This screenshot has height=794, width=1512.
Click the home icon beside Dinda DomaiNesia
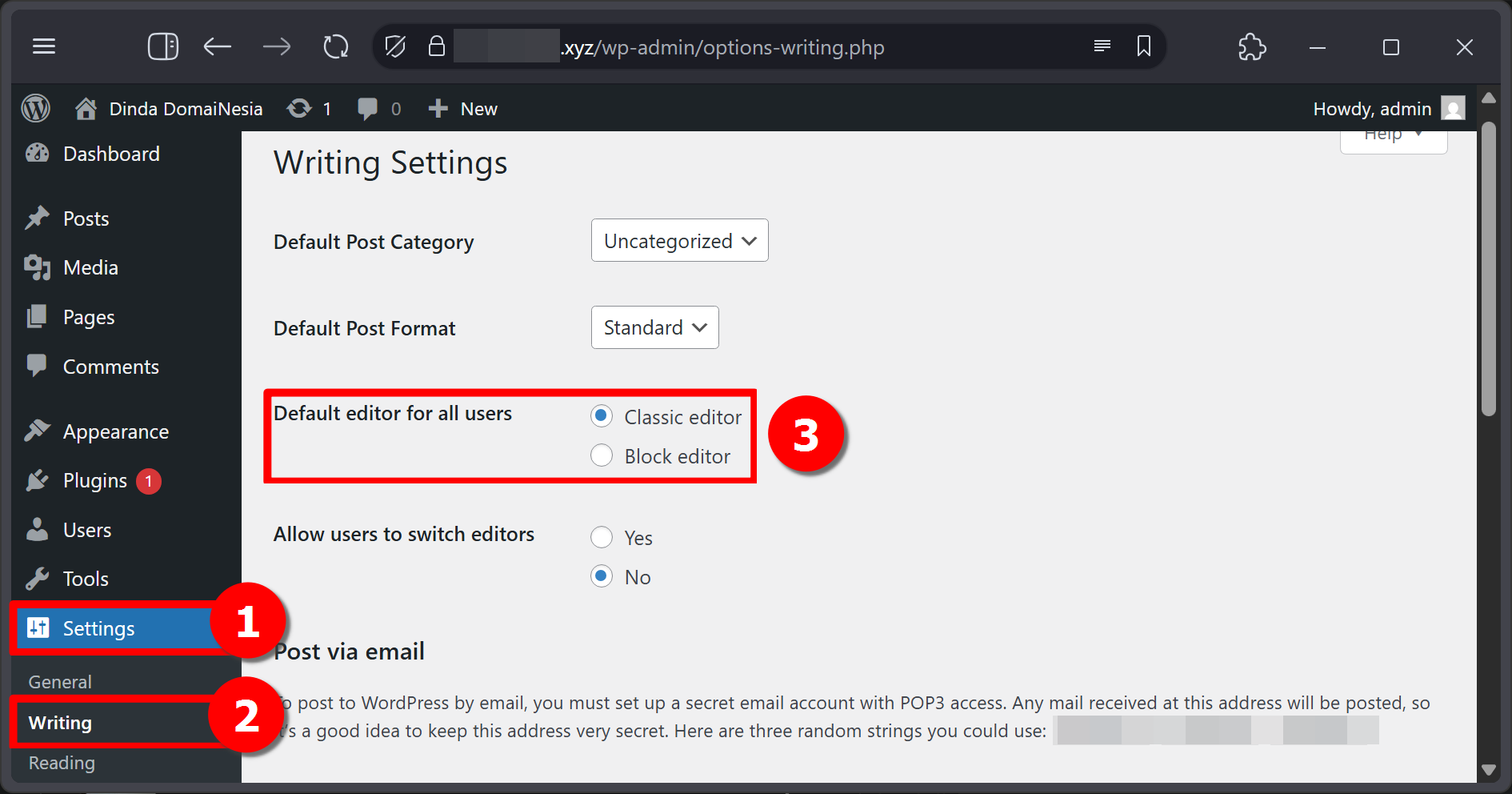click(86, 108)
